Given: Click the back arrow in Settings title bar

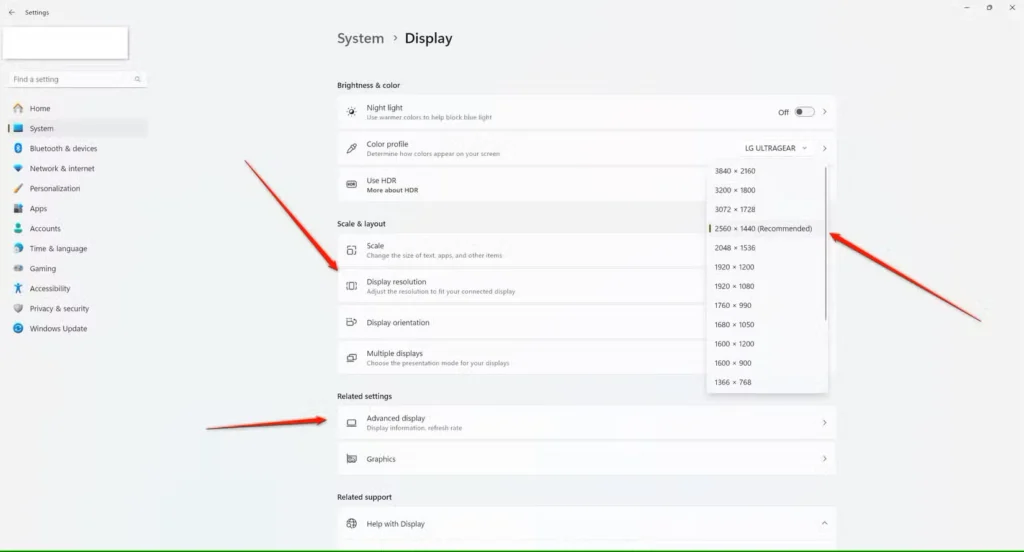Looking at the screenshot, I should [12, 12].
